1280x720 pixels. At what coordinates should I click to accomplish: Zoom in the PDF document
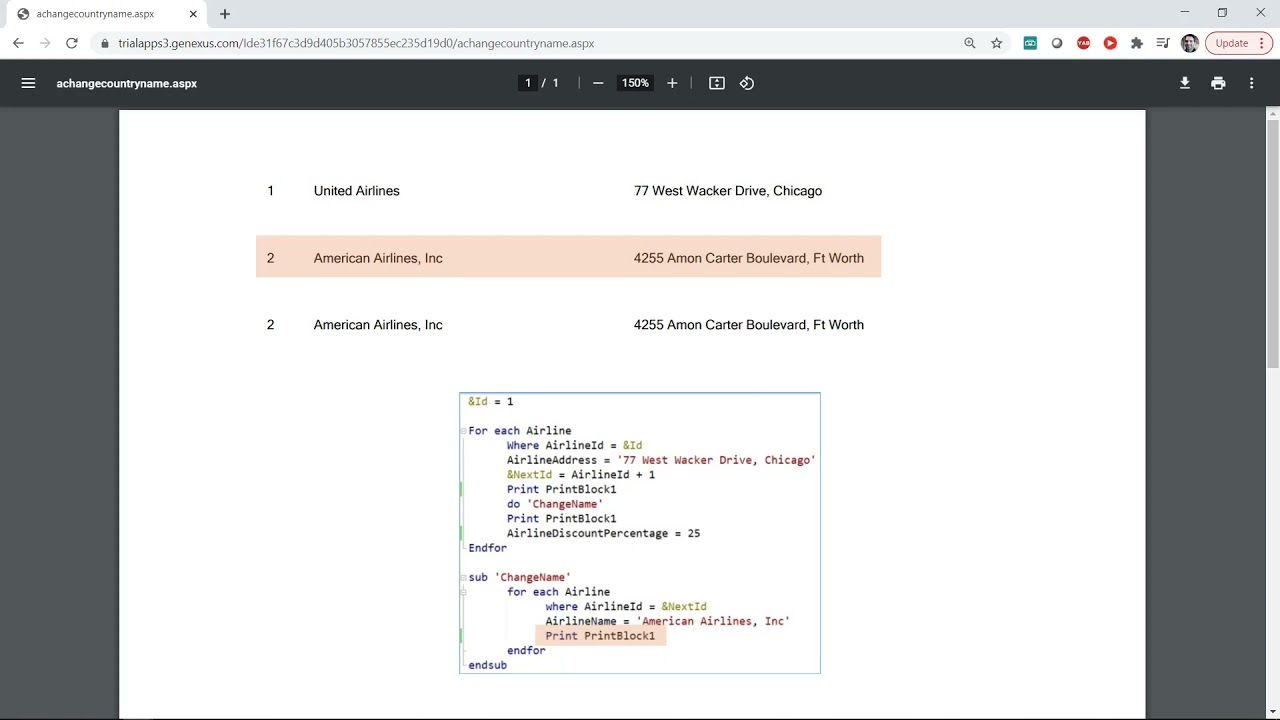(672, 83)
